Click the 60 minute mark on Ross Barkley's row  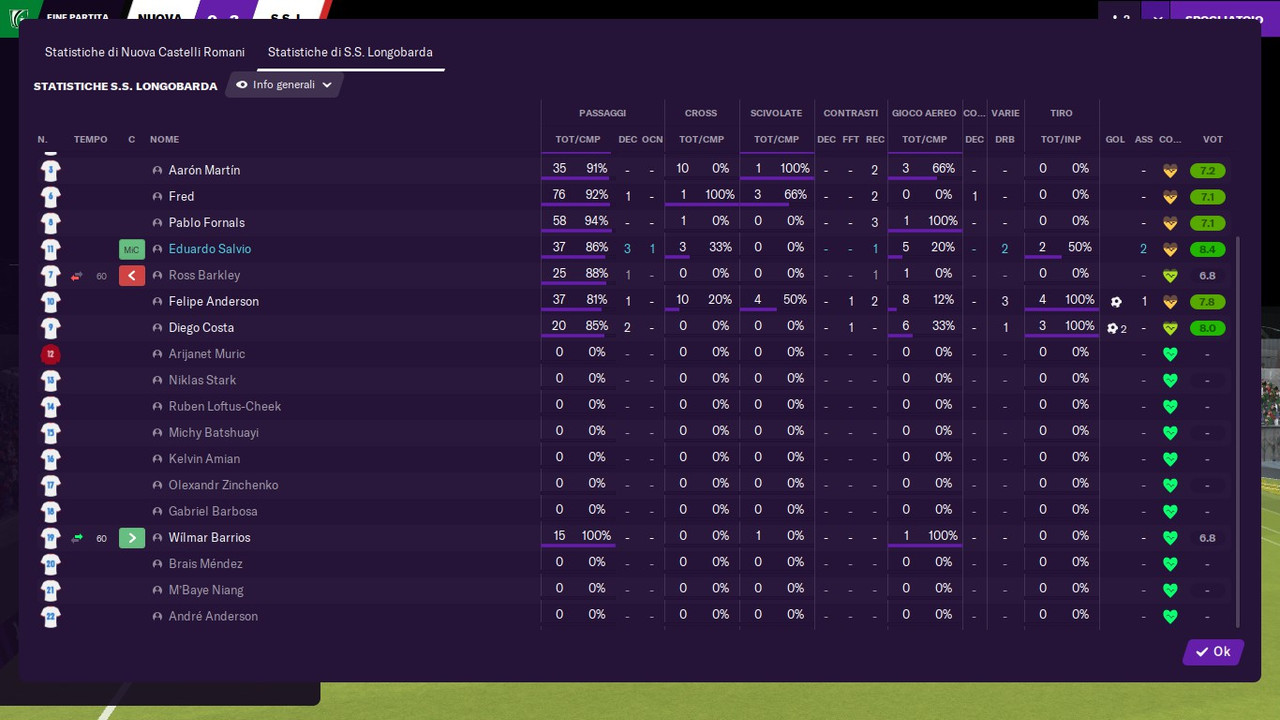(101, 276)
